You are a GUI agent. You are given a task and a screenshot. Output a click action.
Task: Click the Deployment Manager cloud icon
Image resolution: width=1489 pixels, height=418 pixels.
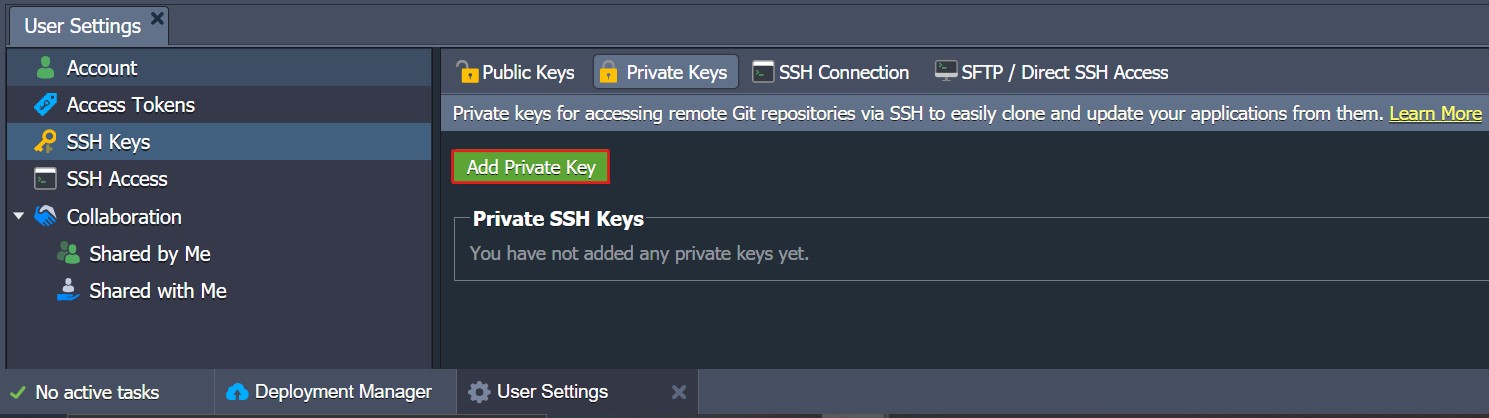coord(237,392)
